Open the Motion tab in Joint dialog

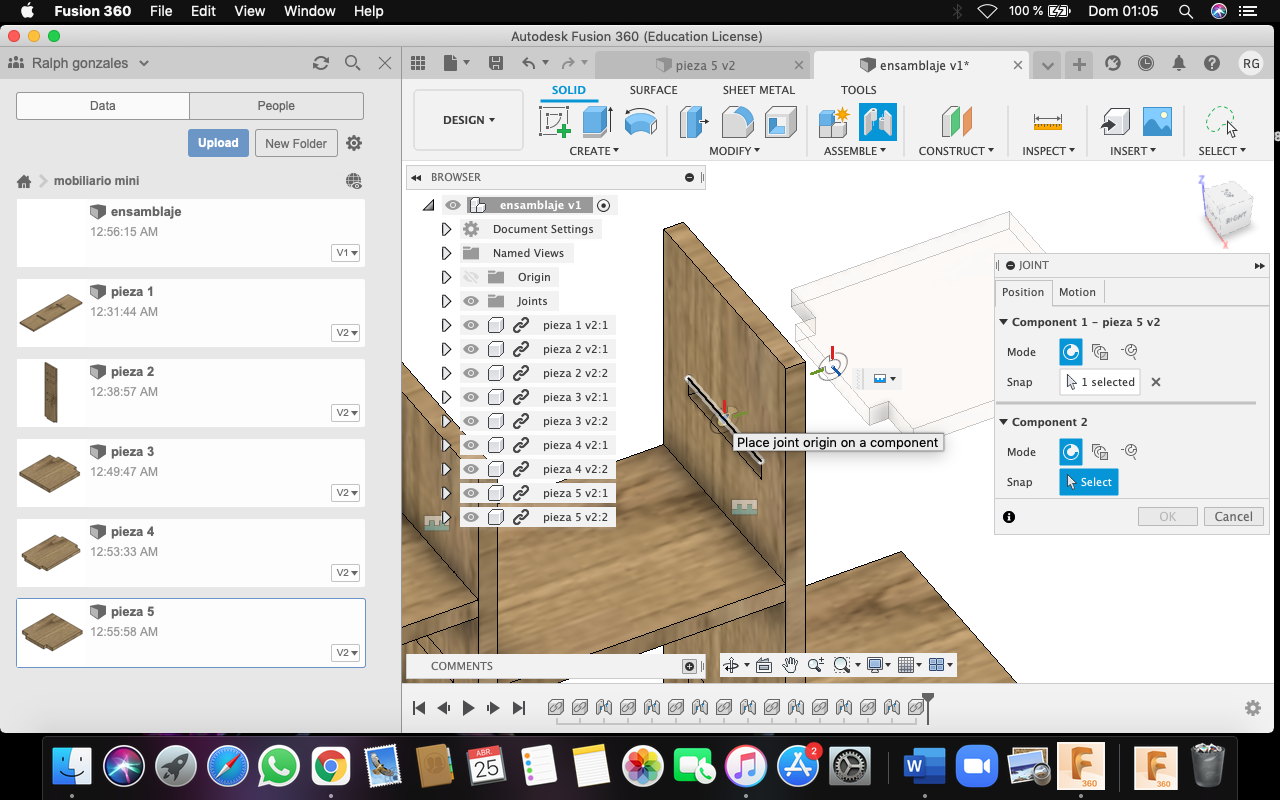coord(1077,292)
